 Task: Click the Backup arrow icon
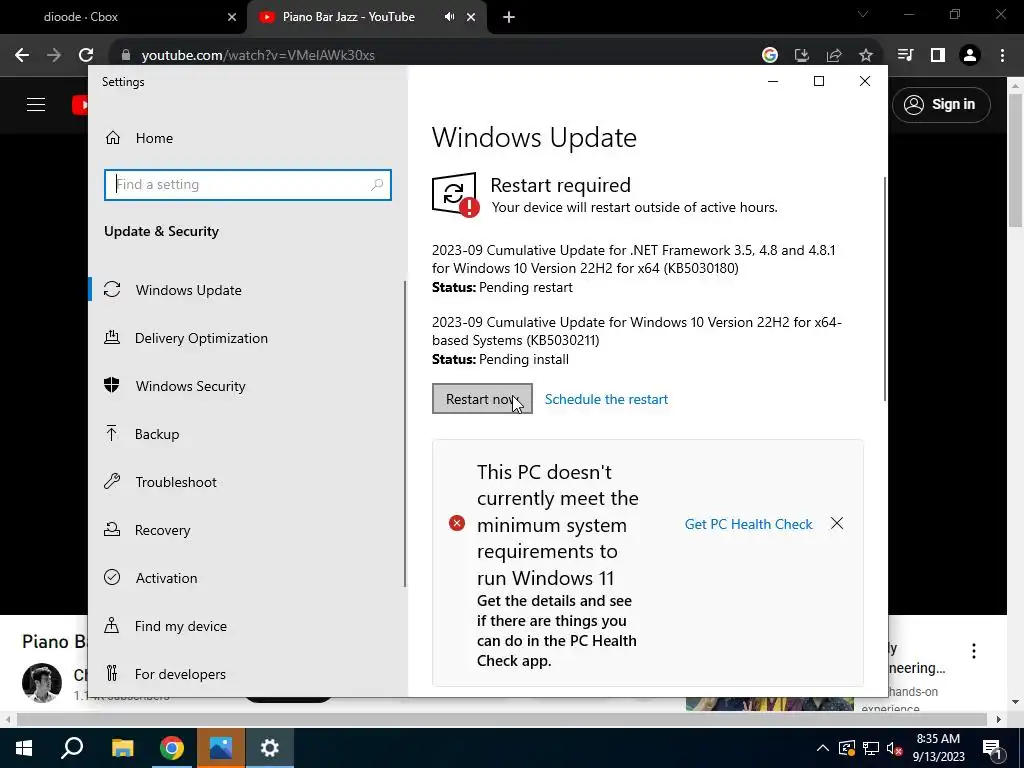pyautogui.click(x=112, y=434)
